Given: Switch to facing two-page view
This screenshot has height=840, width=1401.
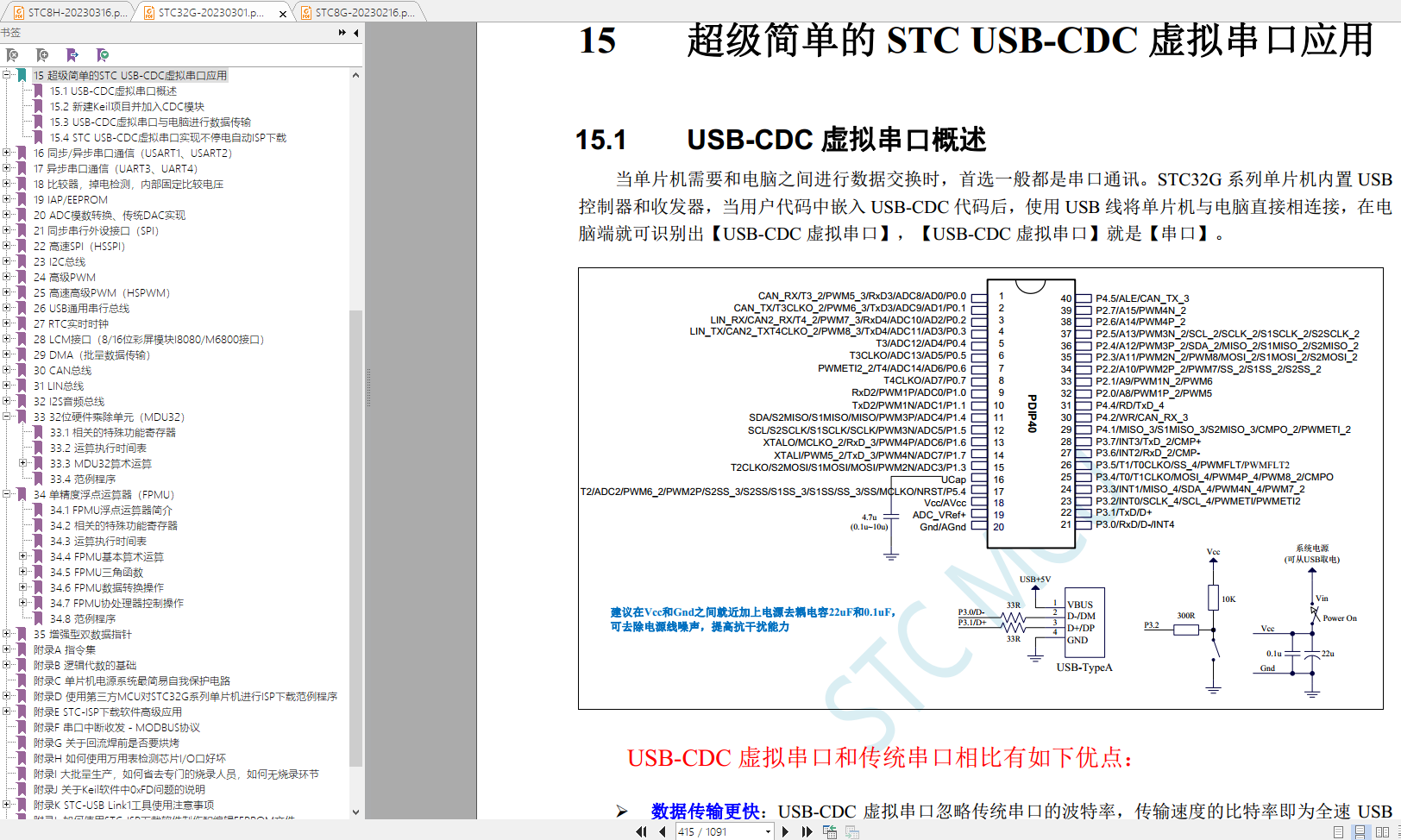Looking at the screenshot, I should (x=1383, y=832).
